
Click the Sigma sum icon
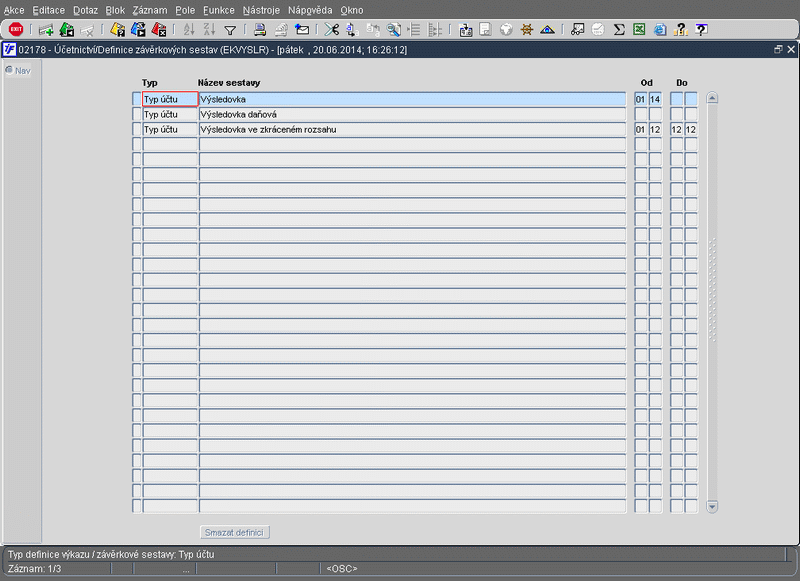click(619, 30)
